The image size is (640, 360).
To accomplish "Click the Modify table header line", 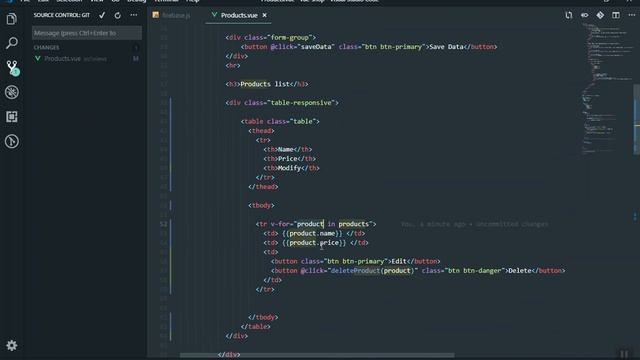I will click(291, 168).
